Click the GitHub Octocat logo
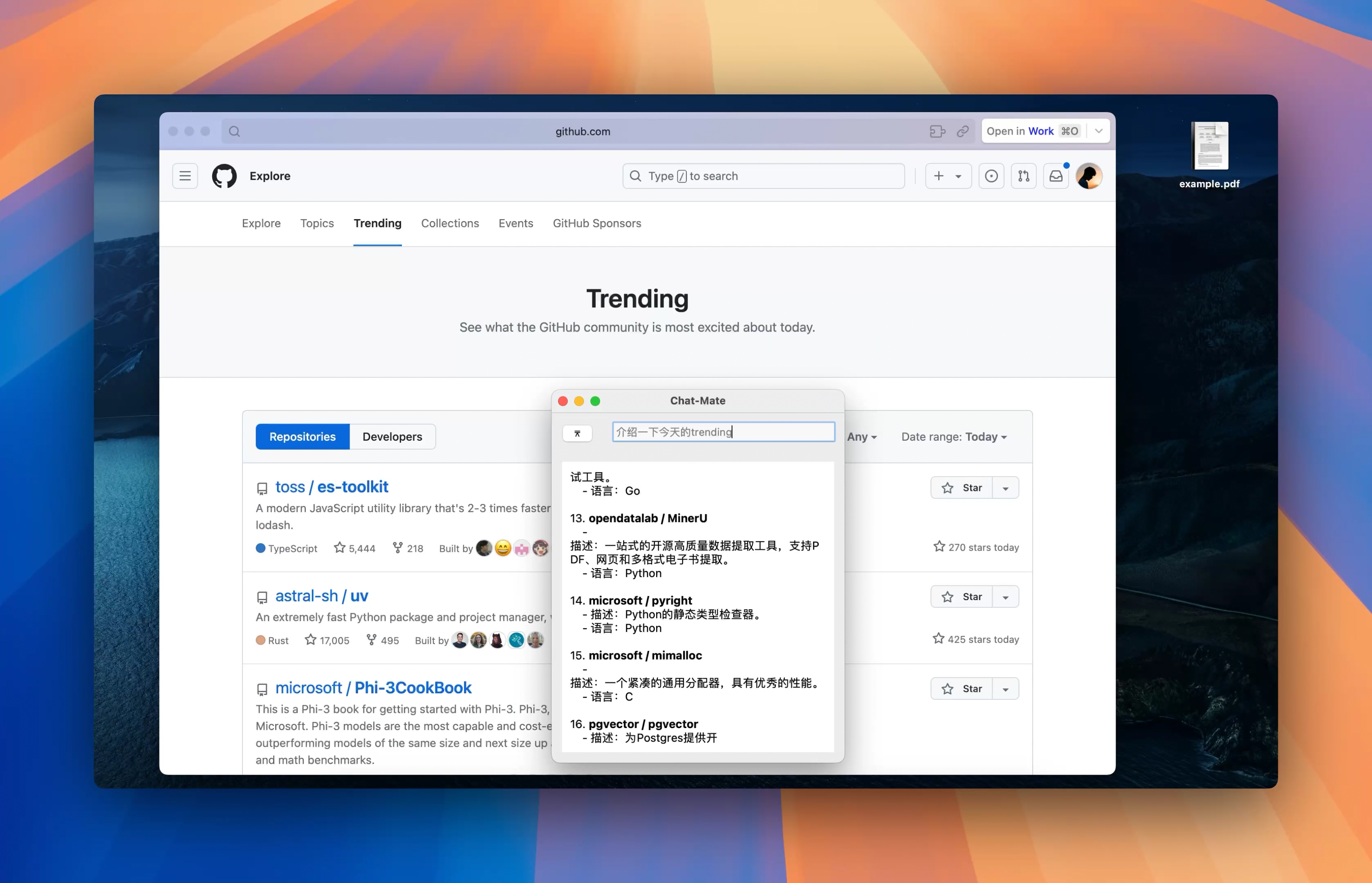Image resolution: width=1372 pixels, height=883 pixels. (x=224, y=176)
